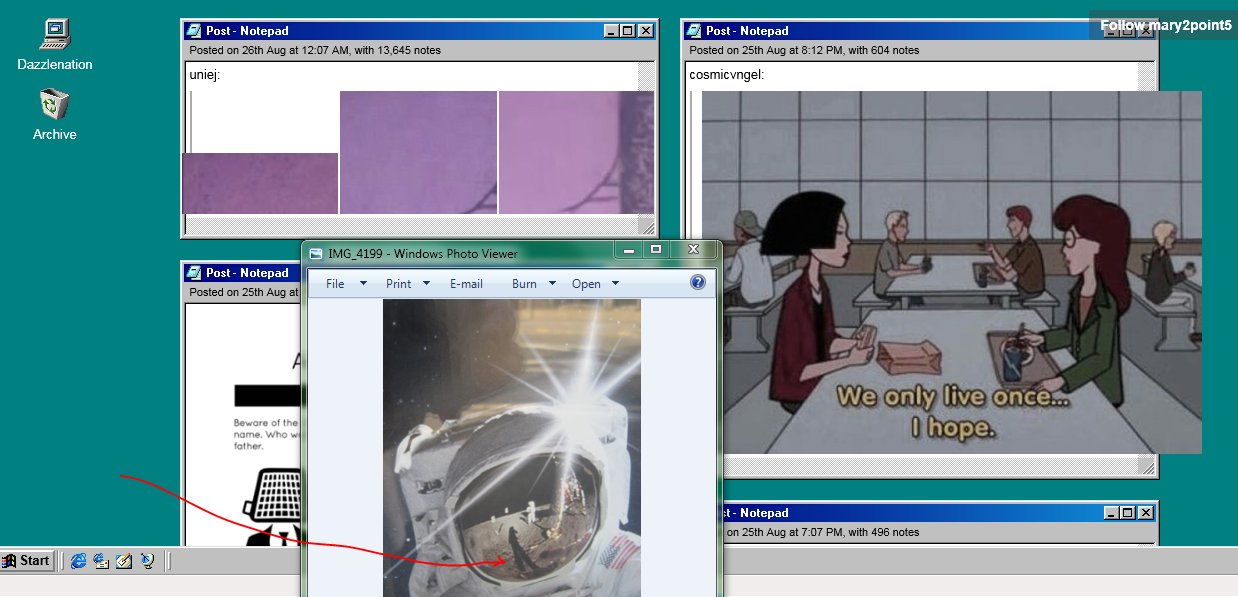Viewport: 1238px width, 597px height.
Task: Open the View Channels satellite dish icon
Action: click(x=147, y=561)
